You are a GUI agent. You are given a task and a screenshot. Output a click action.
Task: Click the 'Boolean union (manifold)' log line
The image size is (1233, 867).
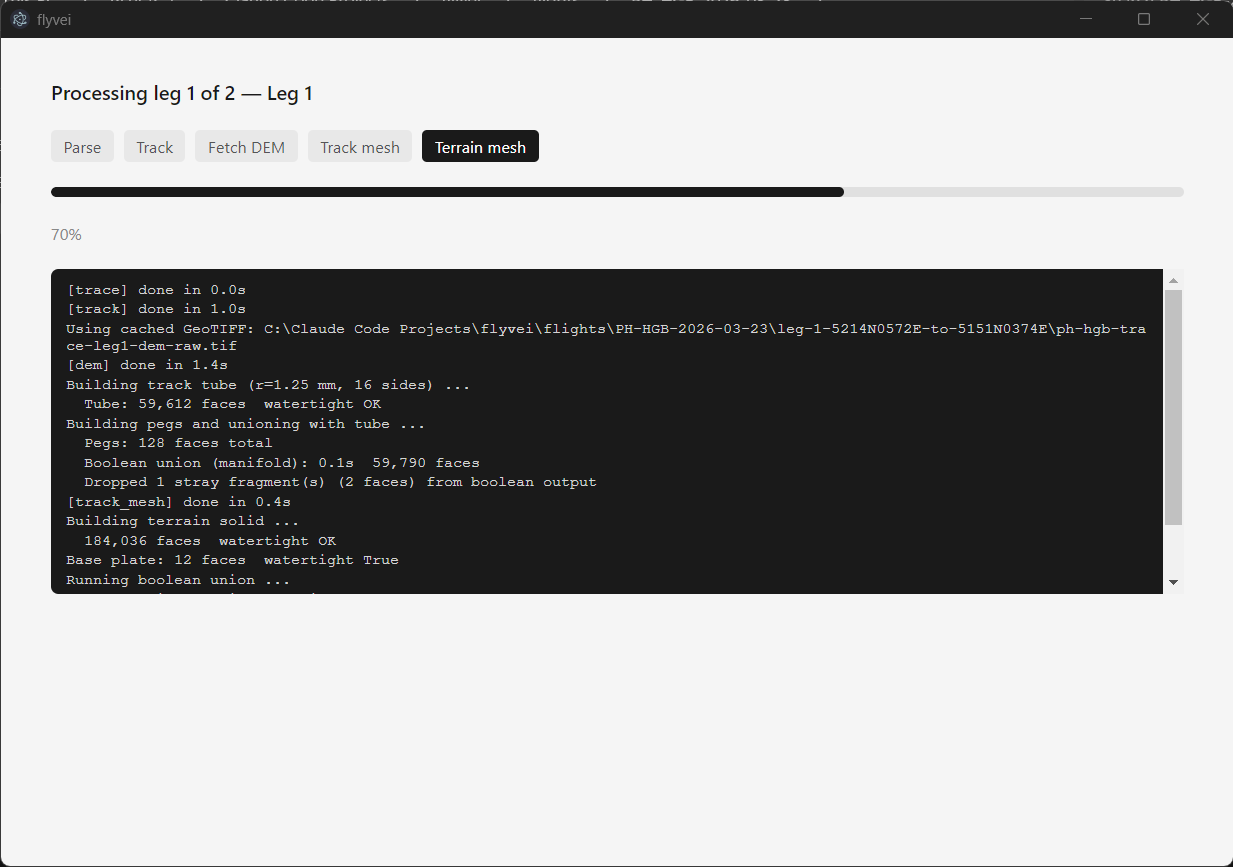(x=282, y=463)
